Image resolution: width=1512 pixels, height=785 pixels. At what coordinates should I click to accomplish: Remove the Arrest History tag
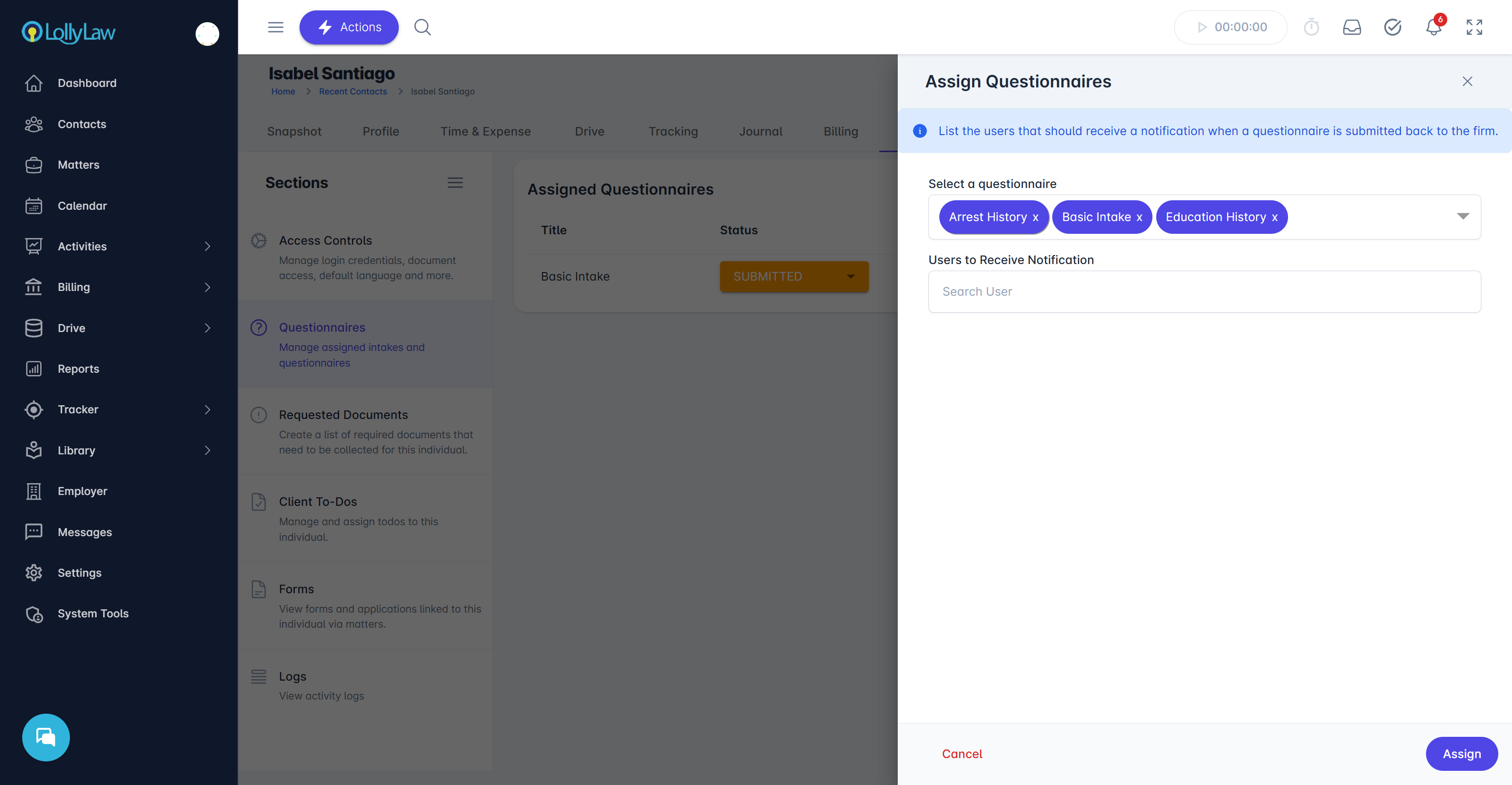click(x=1035, y=218)
